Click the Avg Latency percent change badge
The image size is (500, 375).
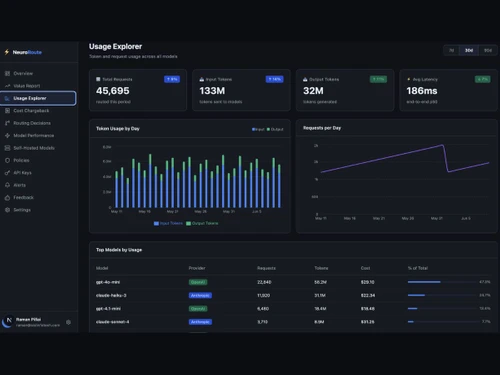(x=482, y=79)
